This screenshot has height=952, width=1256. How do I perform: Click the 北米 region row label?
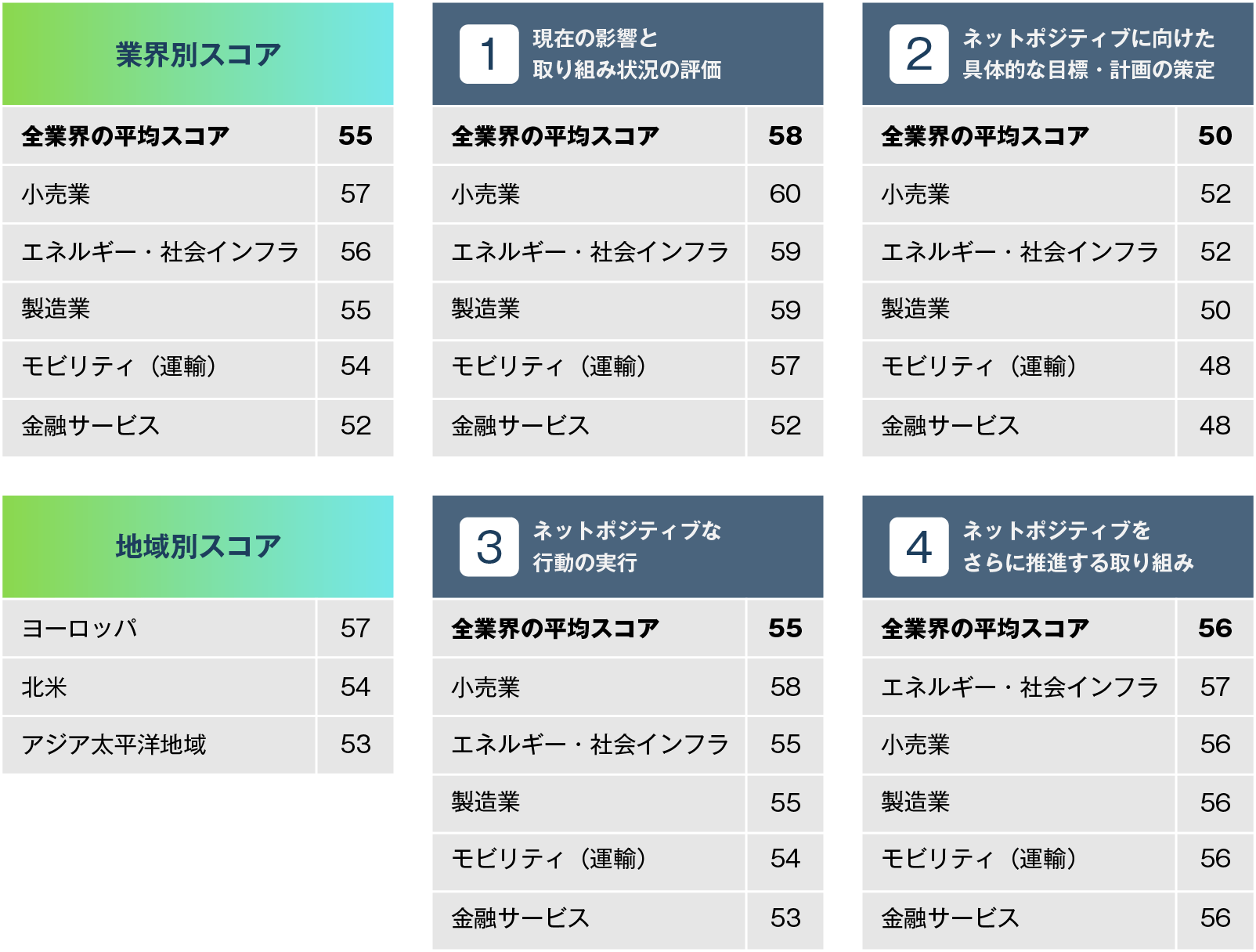[45, 687]
